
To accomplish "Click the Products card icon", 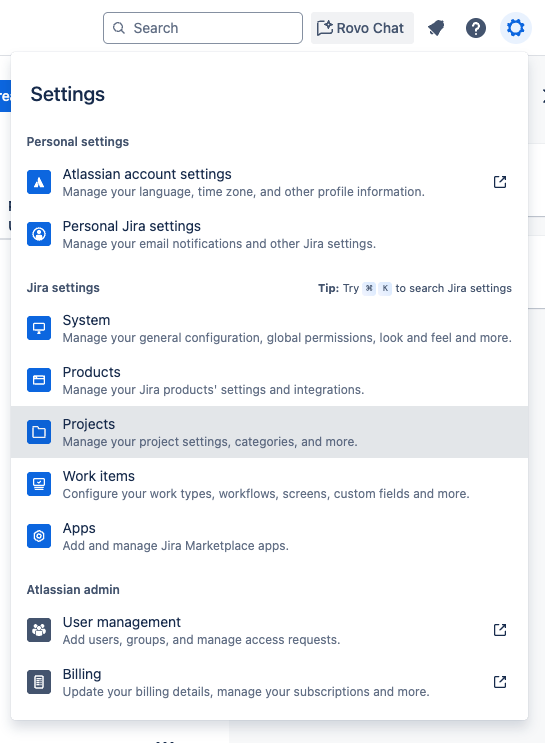I will click(x=39, y=380).
